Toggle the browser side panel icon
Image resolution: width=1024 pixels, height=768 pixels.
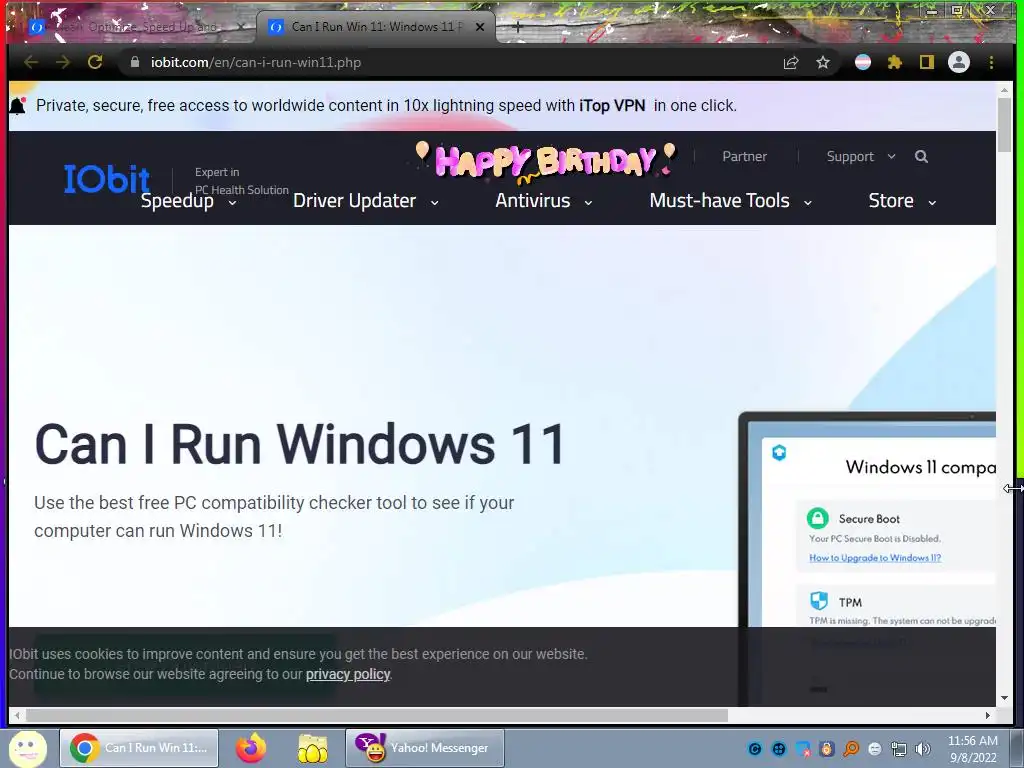tap(927, 62)
